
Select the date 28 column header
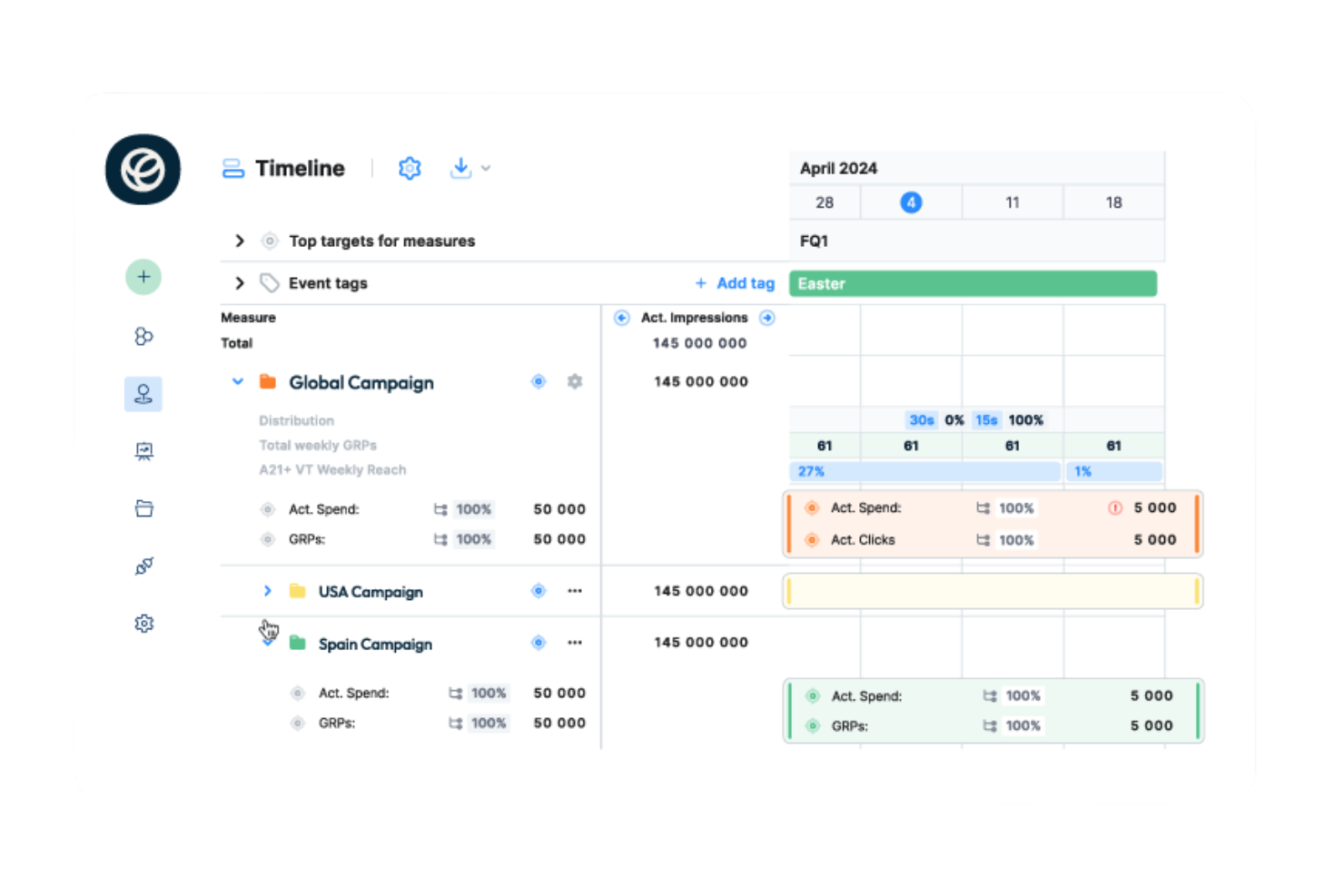pyautogui.click(x=825, y=202)
